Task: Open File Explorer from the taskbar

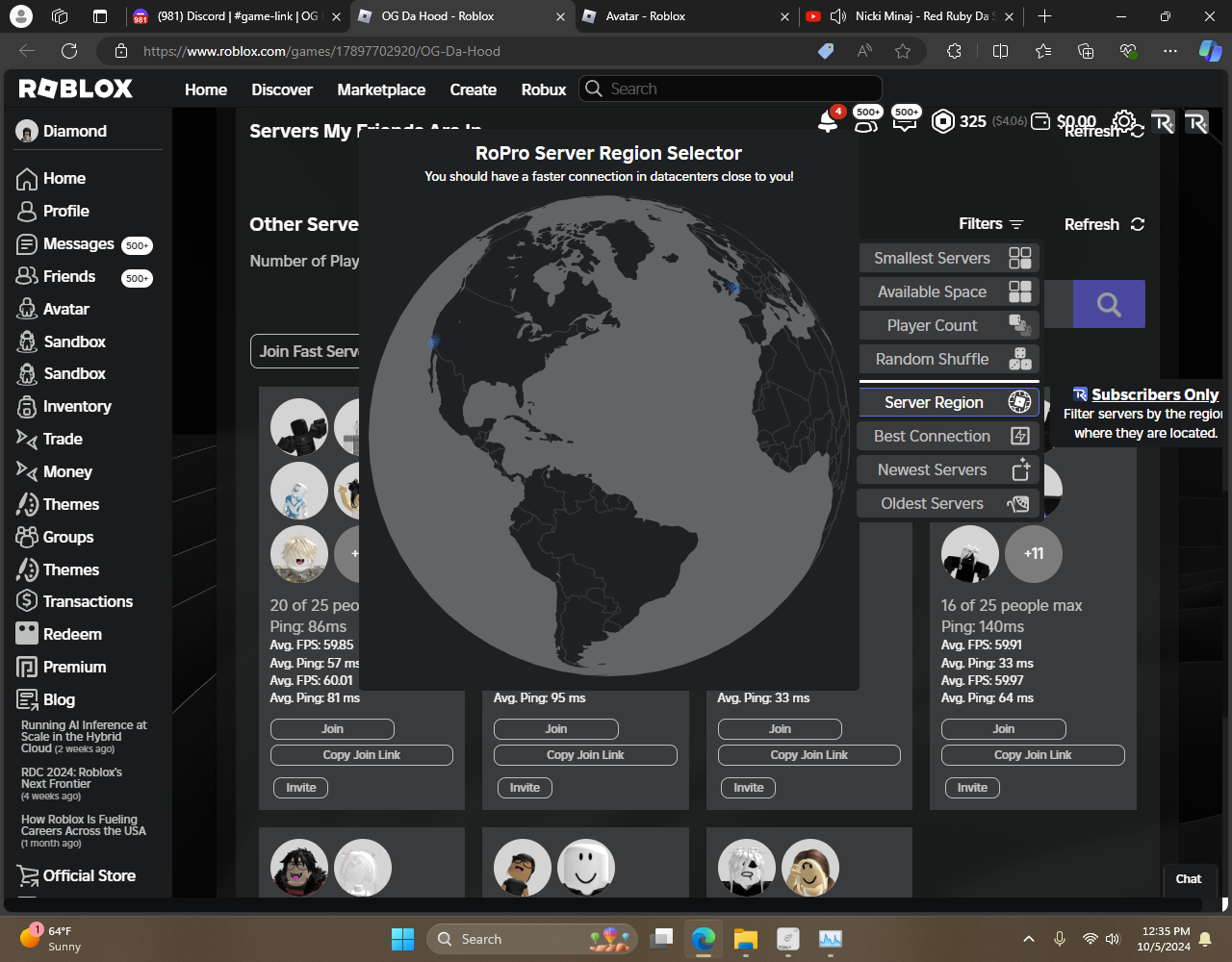Action: 746,939
